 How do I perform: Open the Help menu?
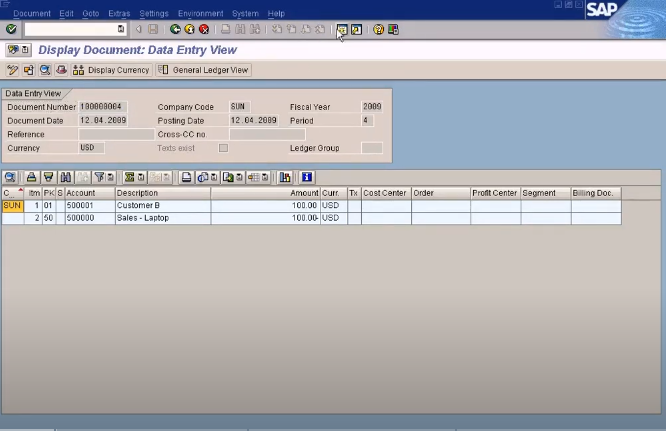[276, 14]
